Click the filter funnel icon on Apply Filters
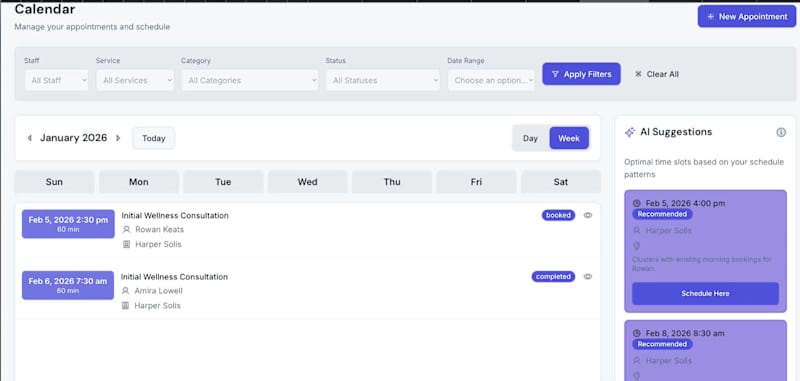 [x=555, y=74]
